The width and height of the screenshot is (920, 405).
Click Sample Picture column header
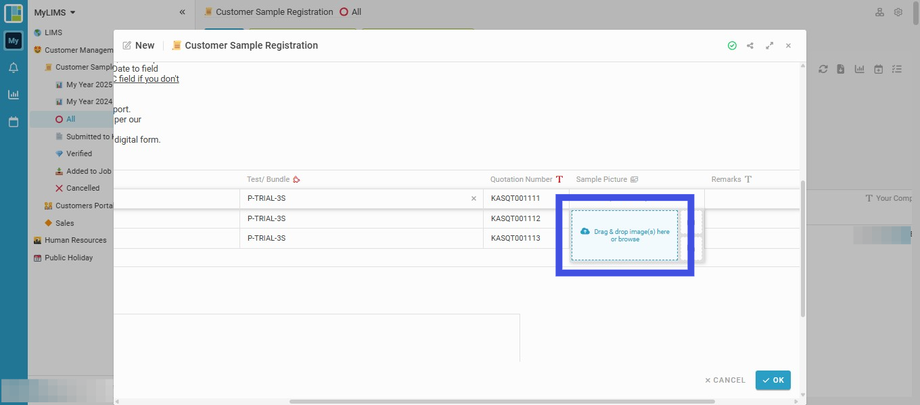[601, 179]
